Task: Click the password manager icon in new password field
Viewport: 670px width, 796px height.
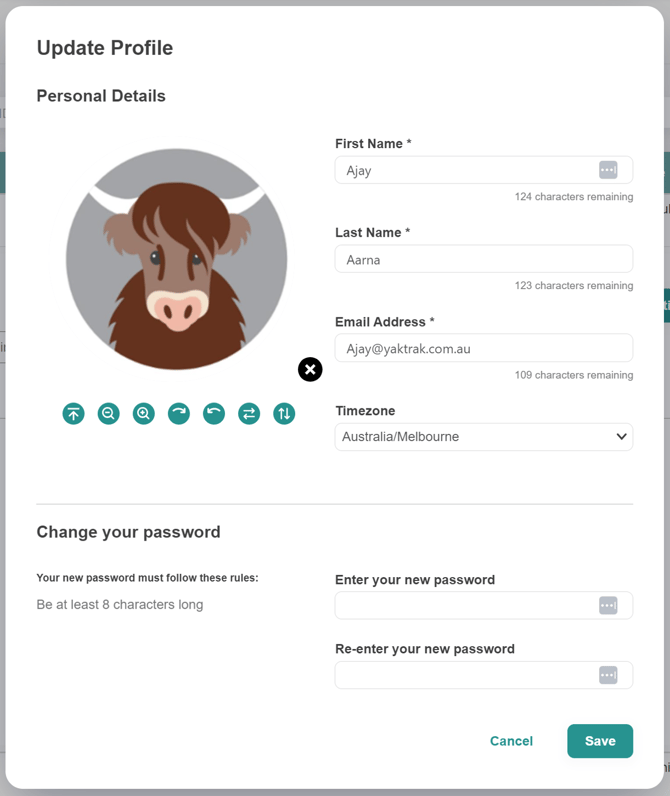Action: point(608,605)
